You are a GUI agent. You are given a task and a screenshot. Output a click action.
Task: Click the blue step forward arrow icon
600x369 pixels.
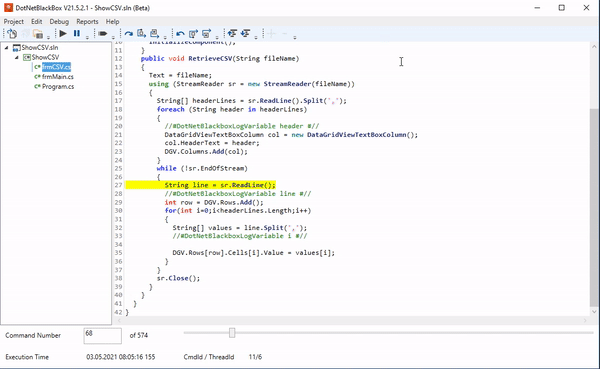coord(129,34)
